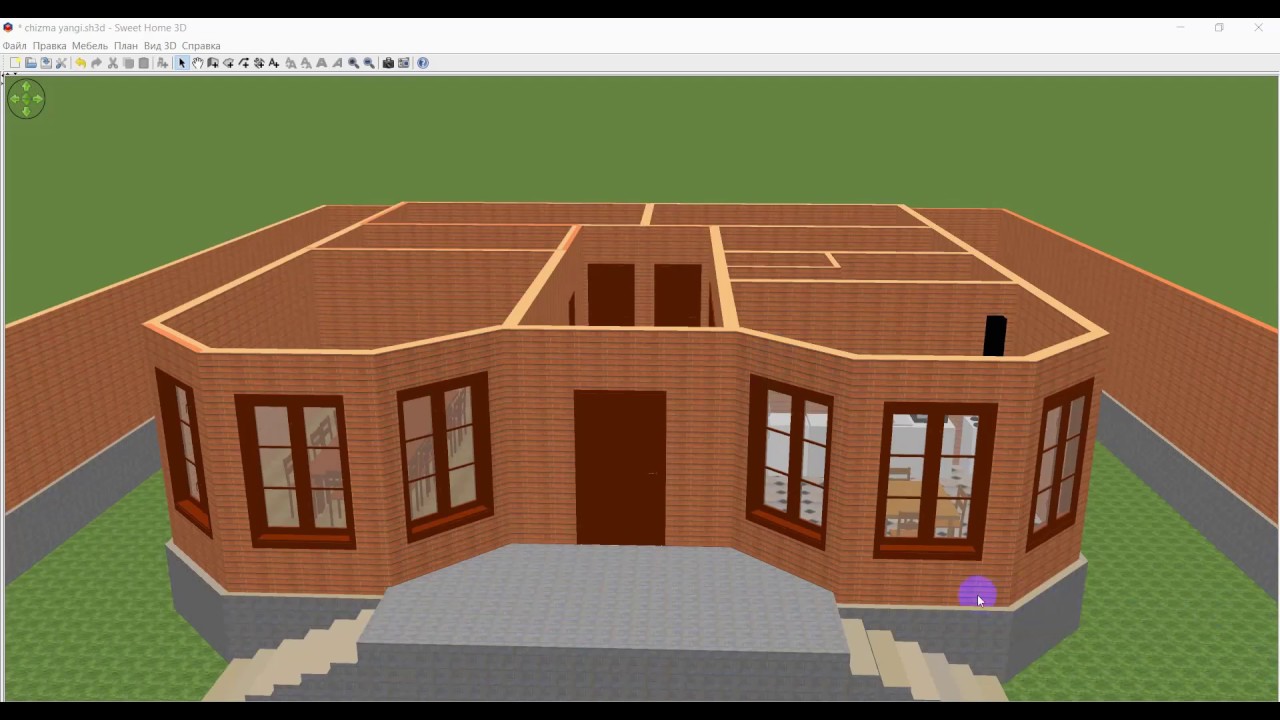Open Preferences tools icon in toolbar
1280x720 pixels.
(61, 63)
